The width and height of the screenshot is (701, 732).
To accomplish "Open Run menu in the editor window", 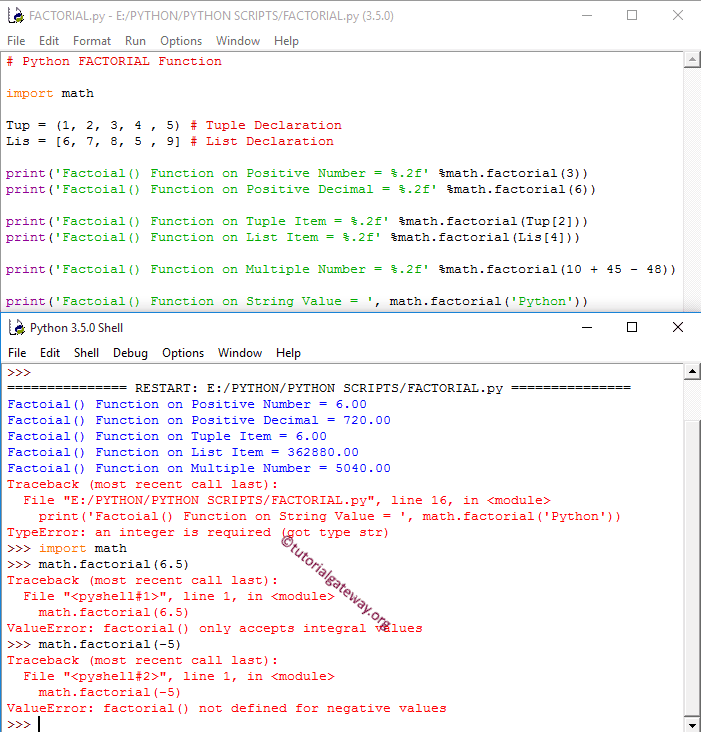I will [135, 41].
